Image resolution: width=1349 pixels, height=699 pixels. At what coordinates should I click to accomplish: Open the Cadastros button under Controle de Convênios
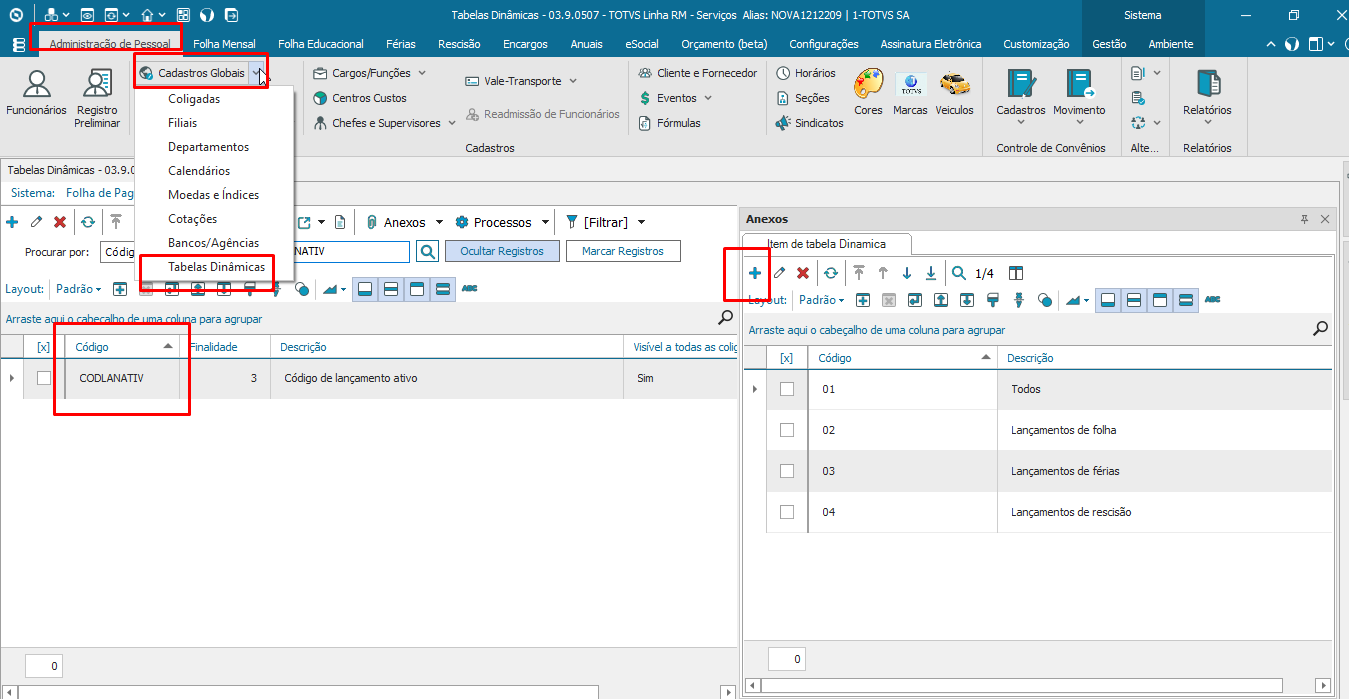click(x=1020, y=97)
